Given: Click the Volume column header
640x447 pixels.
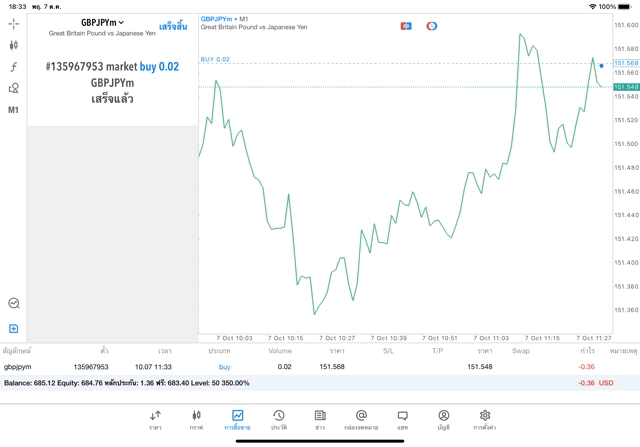Looking at the screenshot, I should pos(280,351).
